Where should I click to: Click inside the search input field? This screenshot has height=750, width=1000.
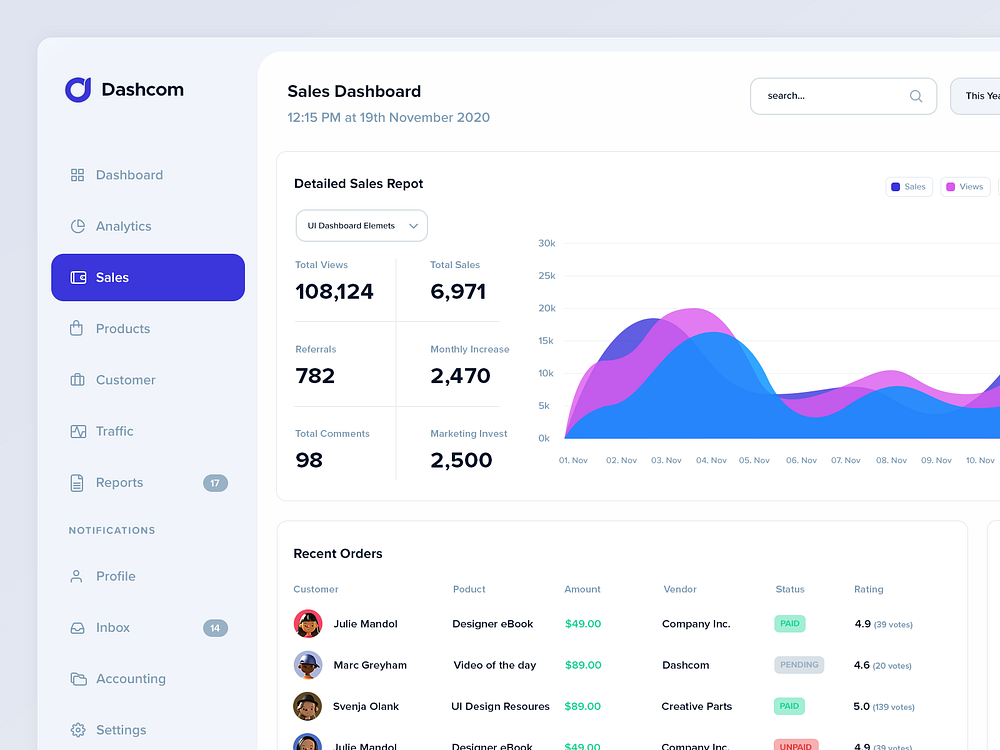[830, 96]
